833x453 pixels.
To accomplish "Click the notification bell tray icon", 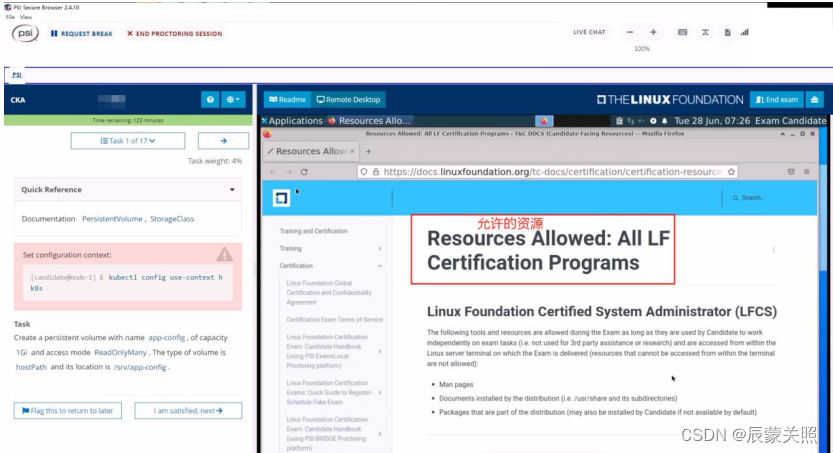I will pos(664,121).
